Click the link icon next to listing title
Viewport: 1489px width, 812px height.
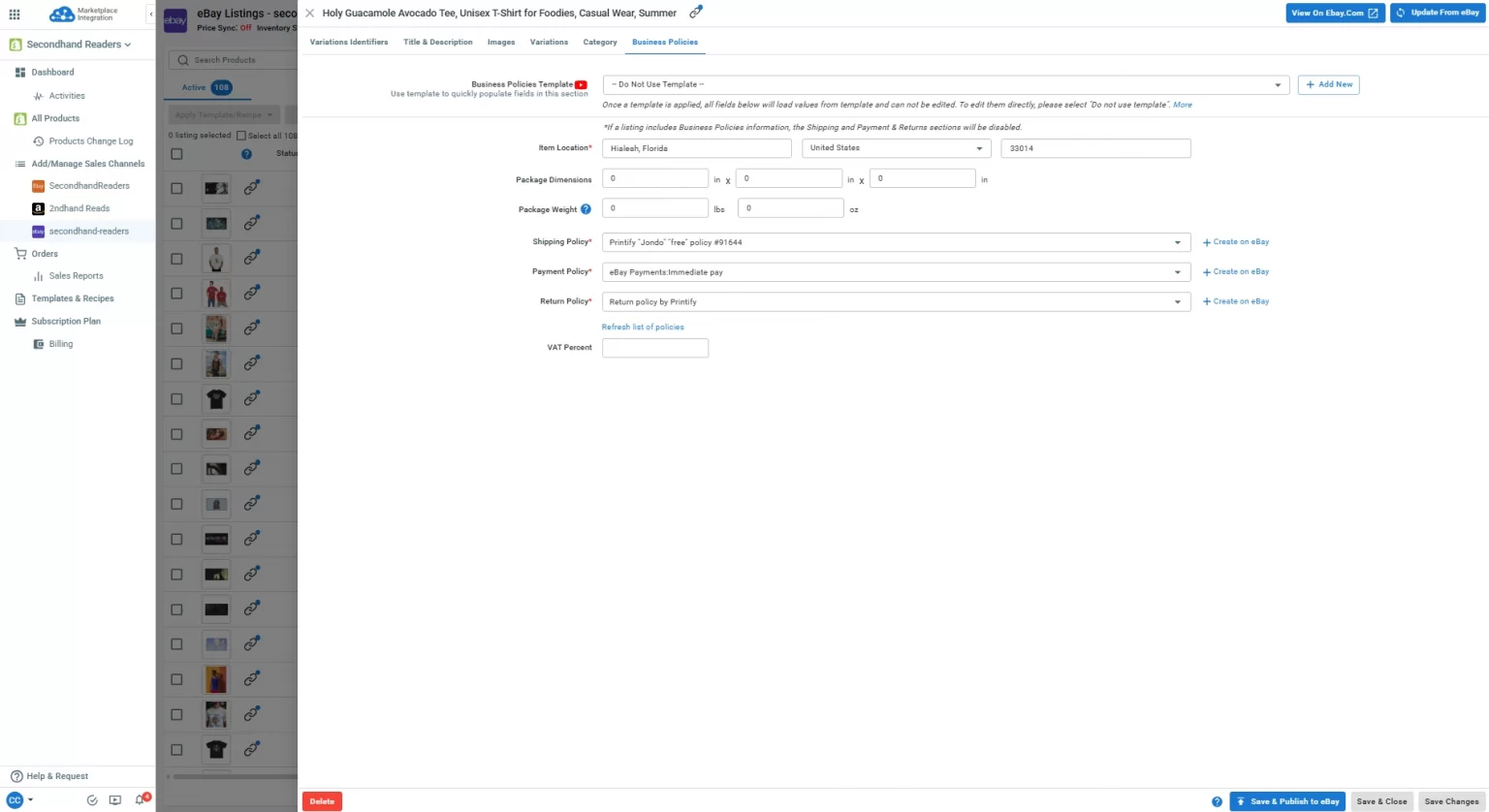[695, 13]
